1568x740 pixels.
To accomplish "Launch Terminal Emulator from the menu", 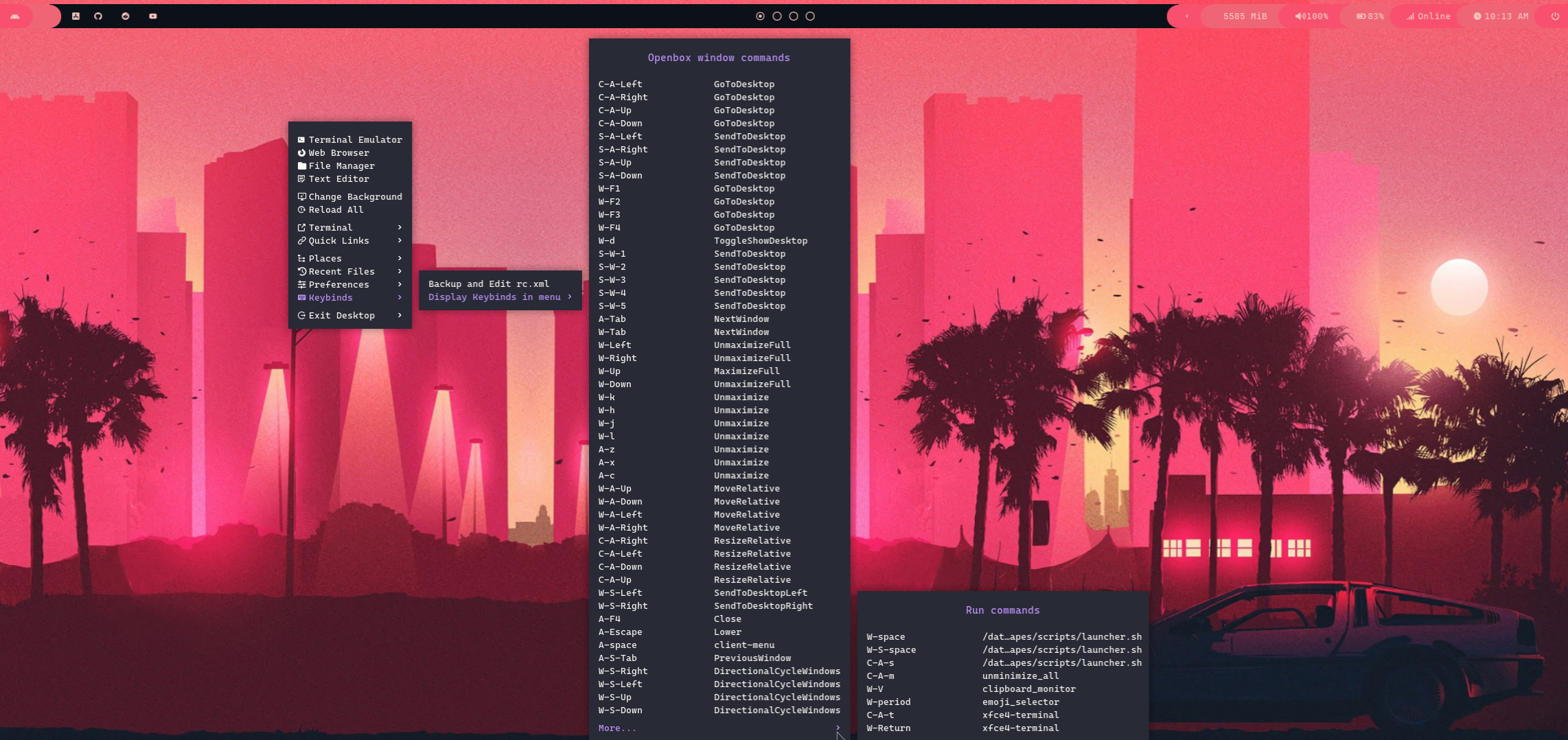I will point(350,139).
